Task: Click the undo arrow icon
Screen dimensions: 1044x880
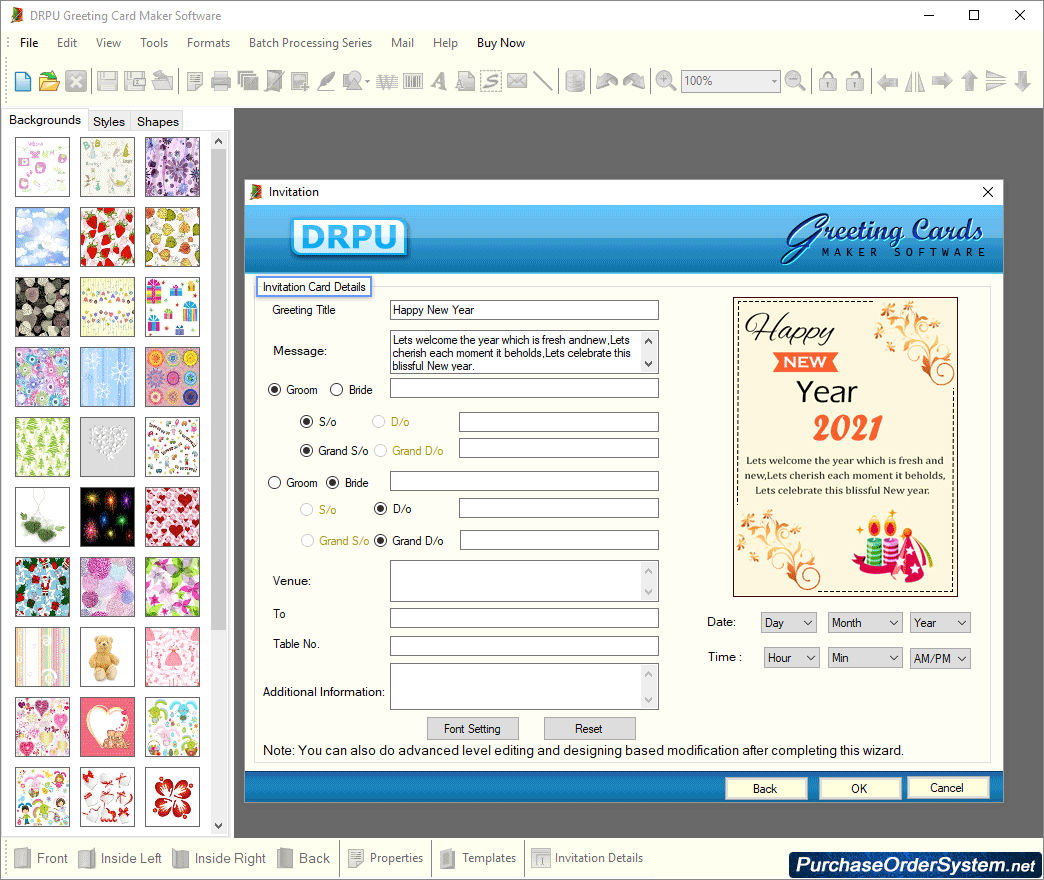Action: coord(607,81)
